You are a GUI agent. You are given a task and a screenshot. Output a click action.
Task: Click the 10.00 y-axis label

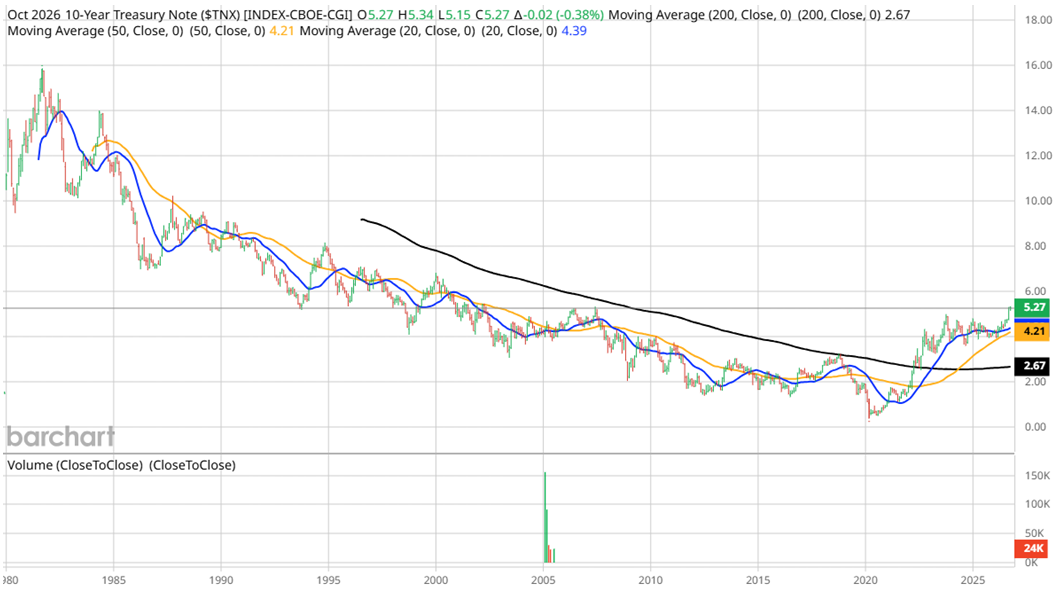click(1038, 201)
